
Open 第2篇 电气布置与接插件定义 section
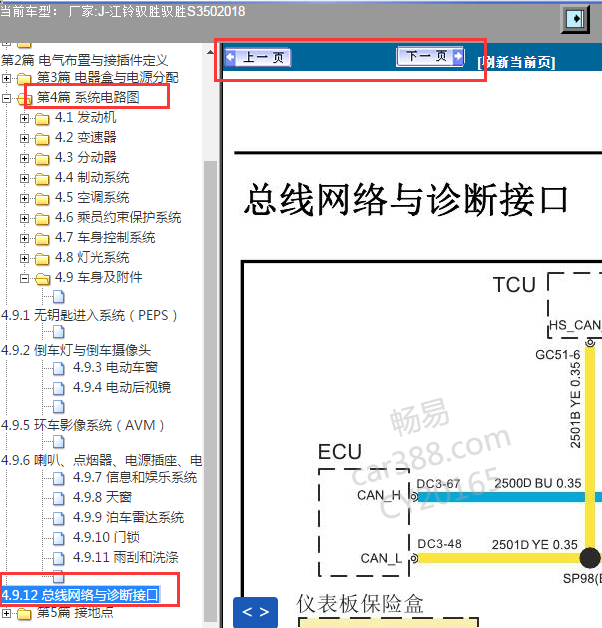coord(84,60)
